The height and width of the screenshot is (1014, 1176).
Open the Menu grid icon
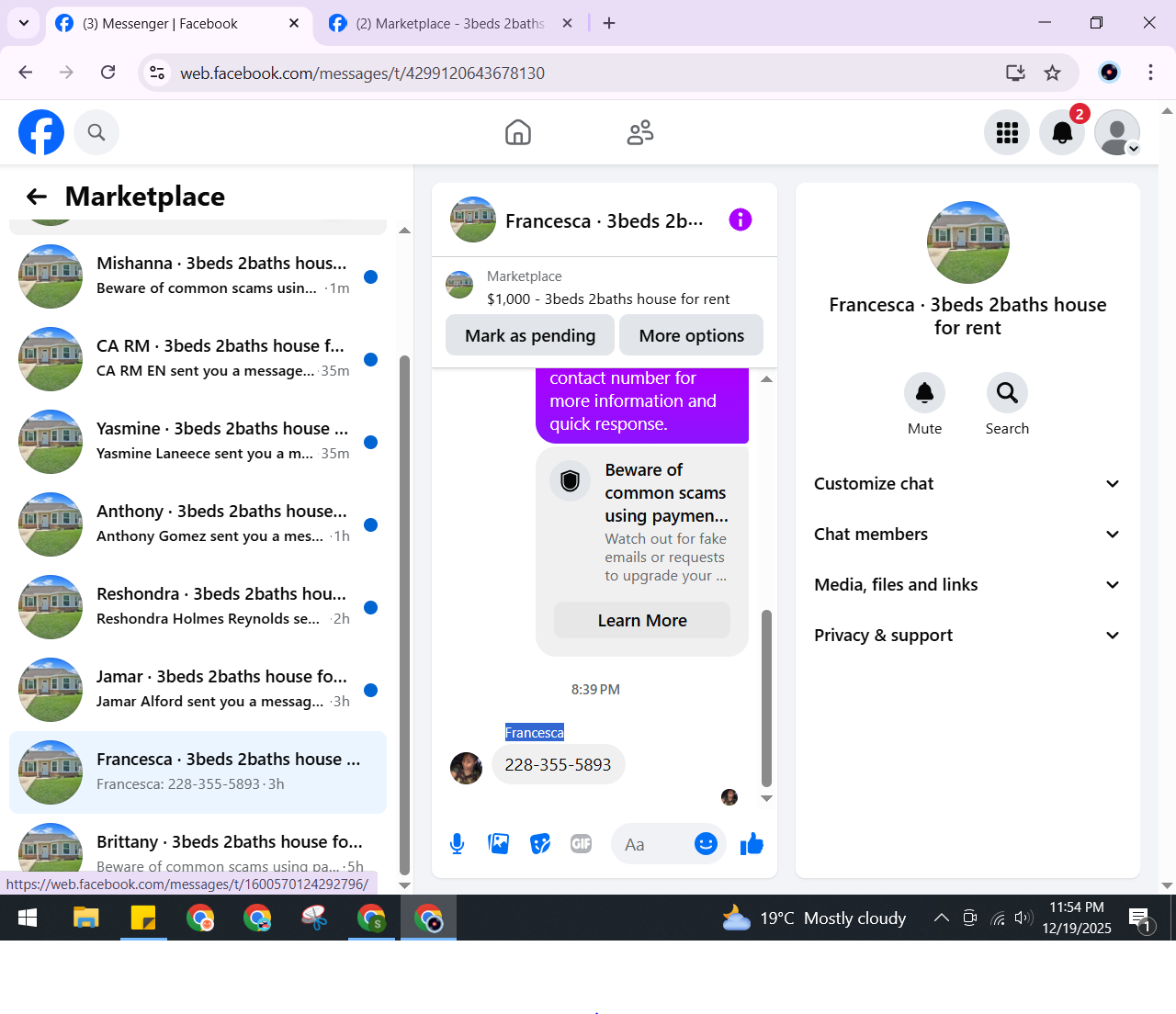coord(1007,132)
